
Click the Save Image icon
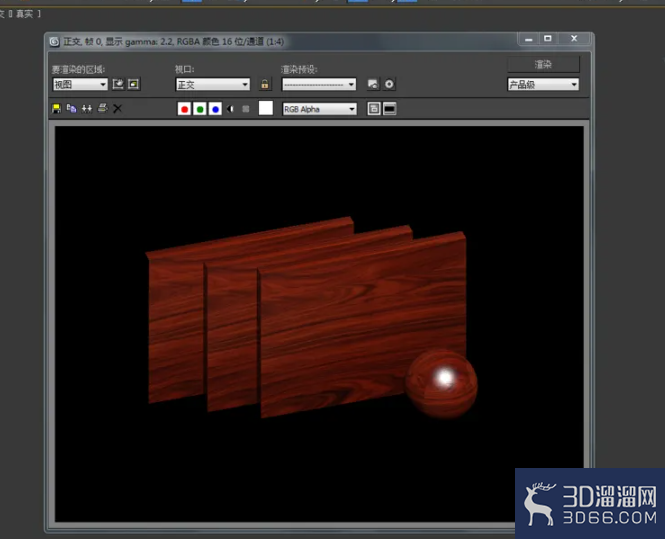coord(56,109)
